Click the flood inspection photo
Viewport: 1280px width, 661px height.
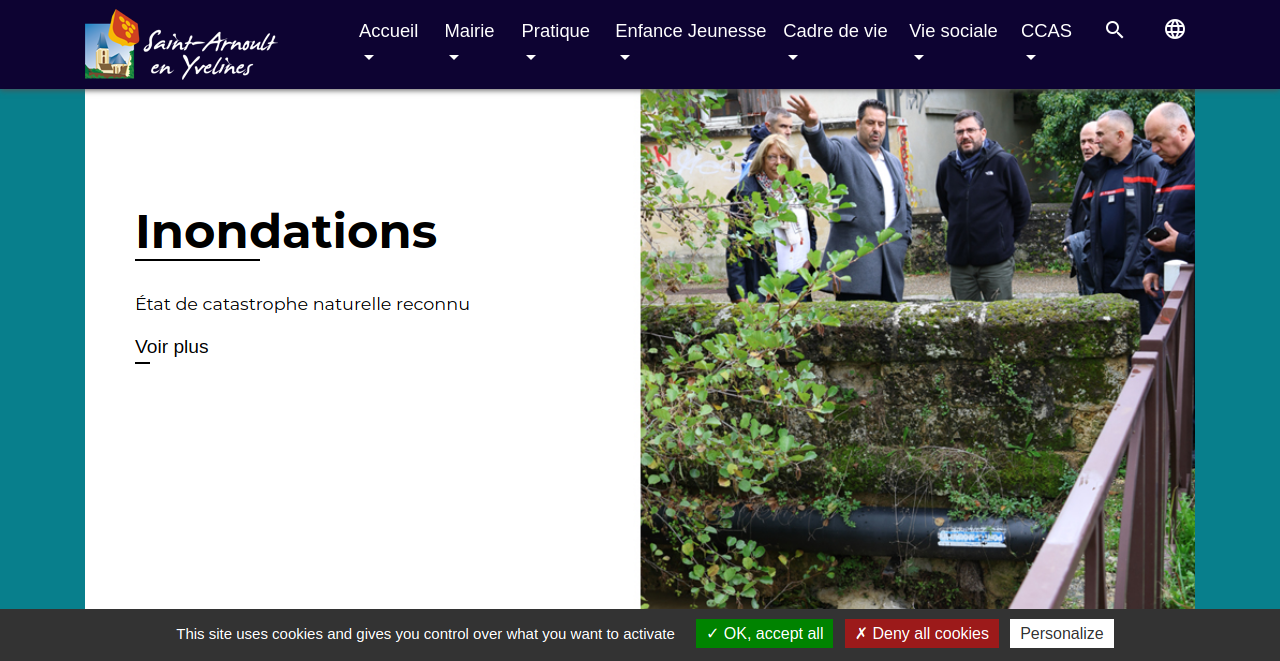[x=918, y=350]
